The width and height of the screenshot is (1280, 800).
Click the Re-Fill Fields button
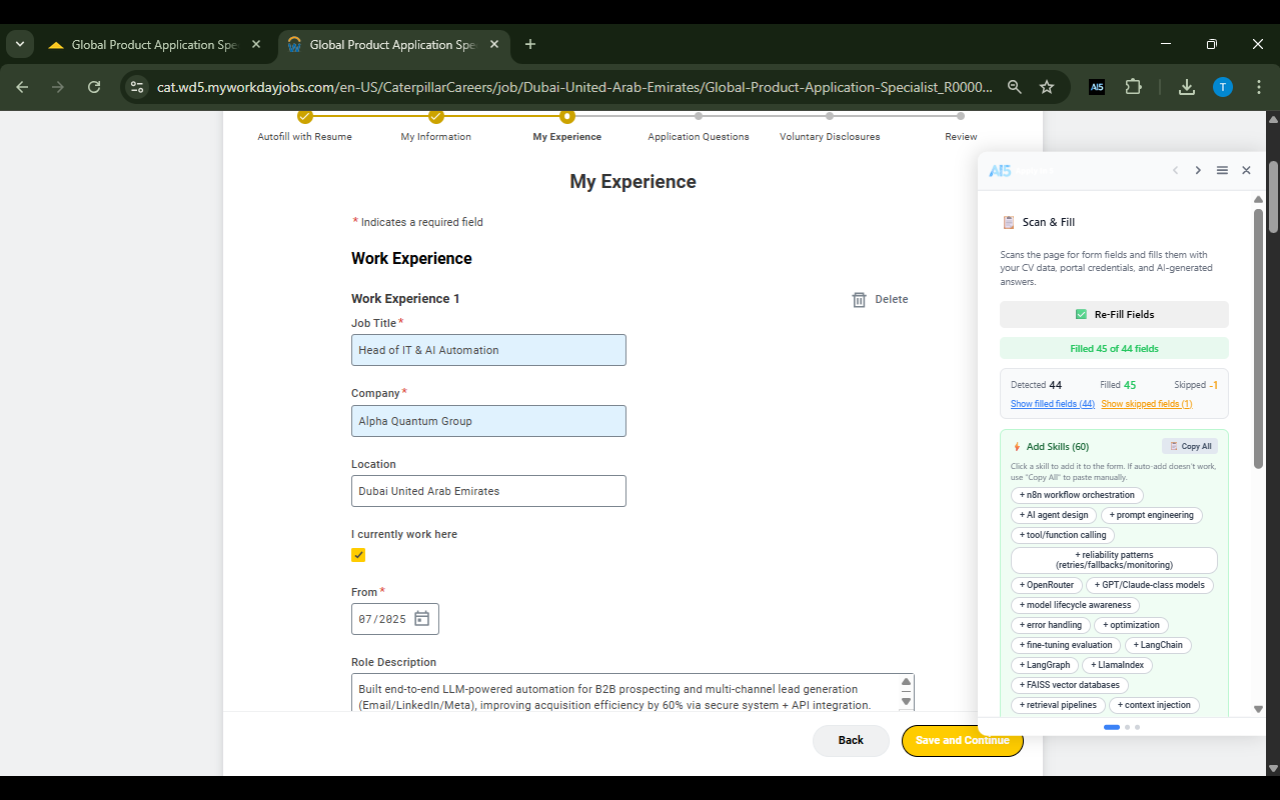coord(1113,314)
